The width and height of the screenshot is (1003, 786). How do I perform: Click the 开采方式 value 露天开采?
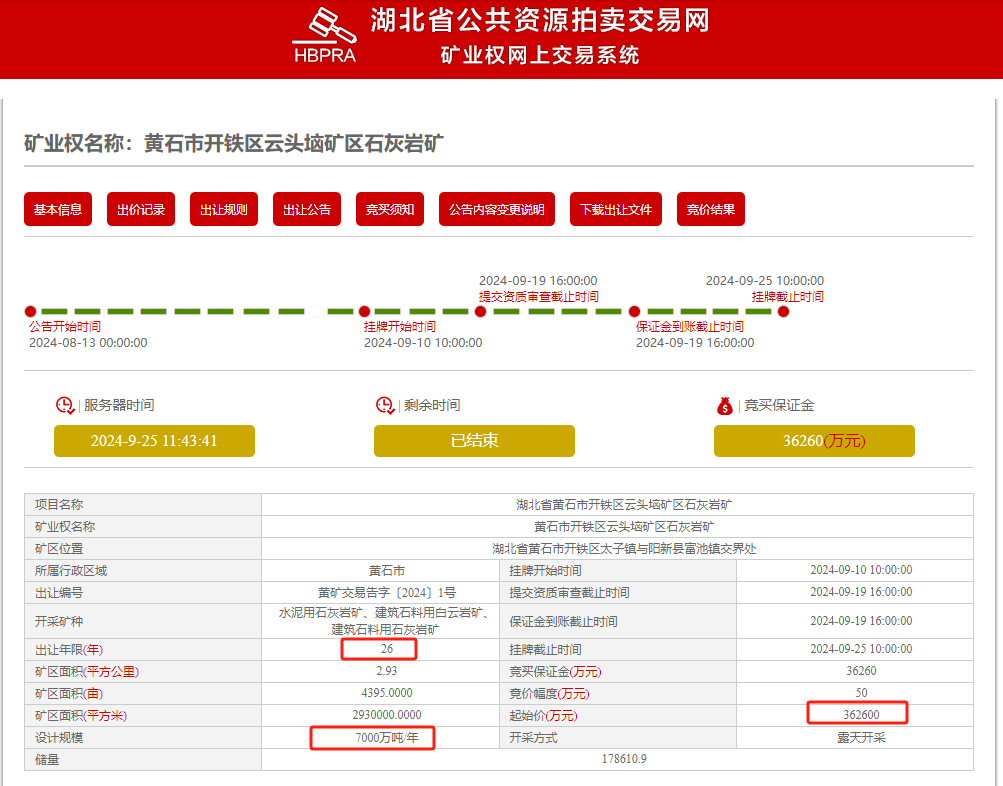coord(861,737)
